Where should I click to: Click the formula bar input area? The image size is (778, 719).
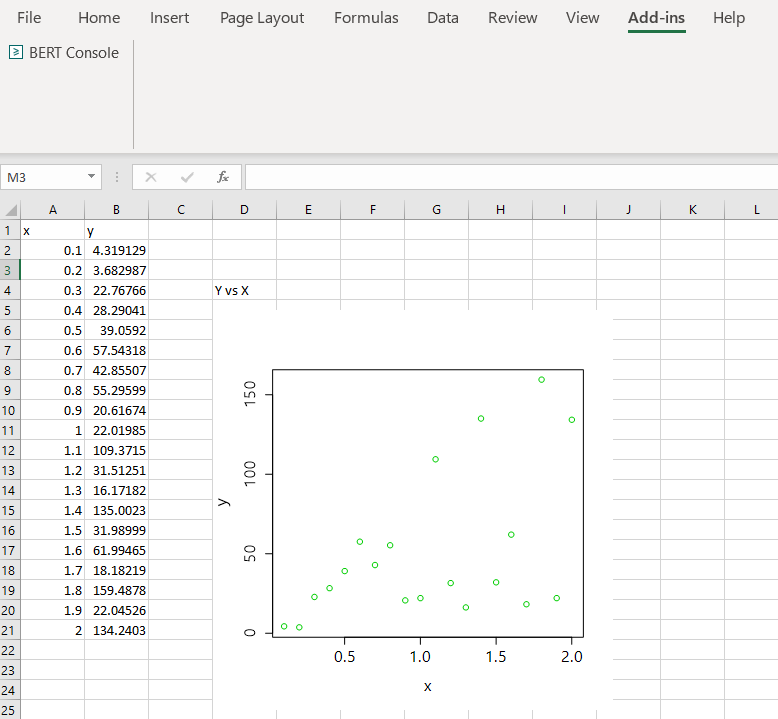[512, 177]
